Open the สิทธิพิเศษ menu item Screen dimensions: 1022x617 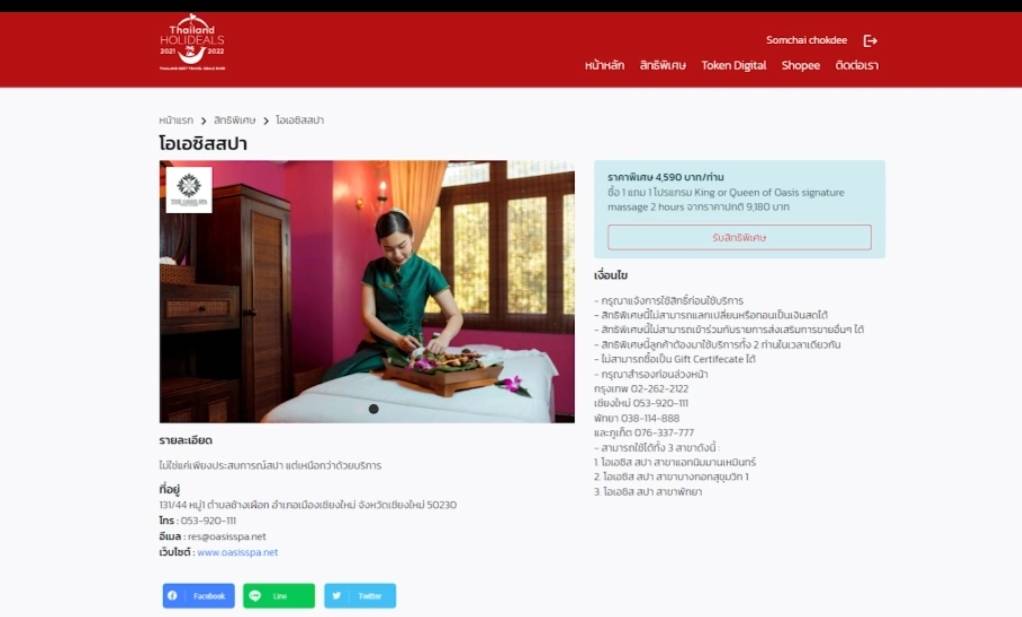coord(662,65)
